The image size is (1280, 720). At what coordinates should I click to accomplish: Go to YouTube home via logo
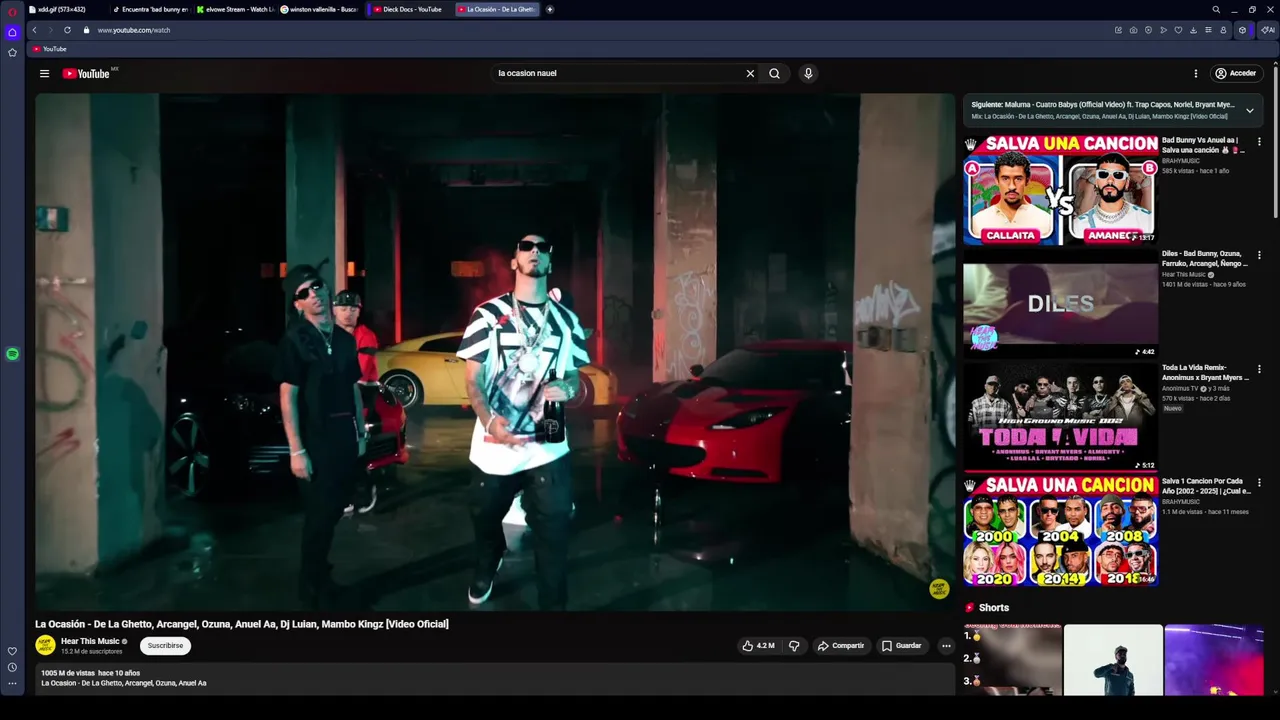click(86, 73)
